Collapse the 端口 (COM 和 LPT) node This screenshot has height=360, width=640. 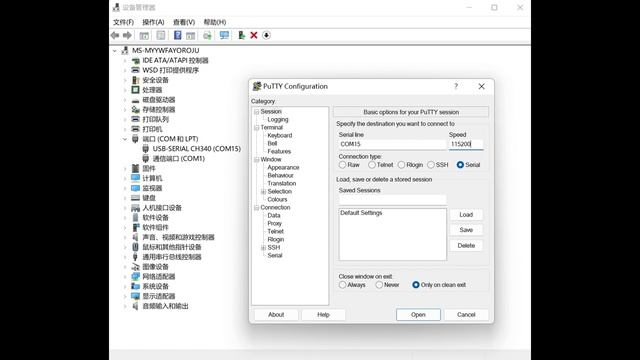coord(125,139)
